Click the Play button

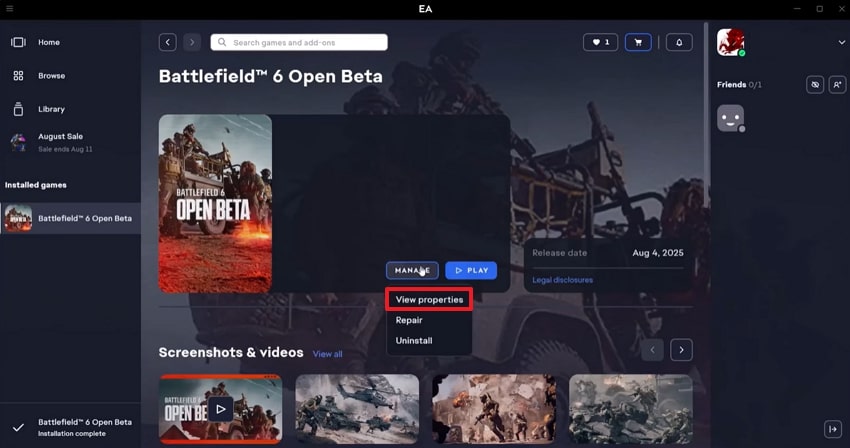[471, 270]
